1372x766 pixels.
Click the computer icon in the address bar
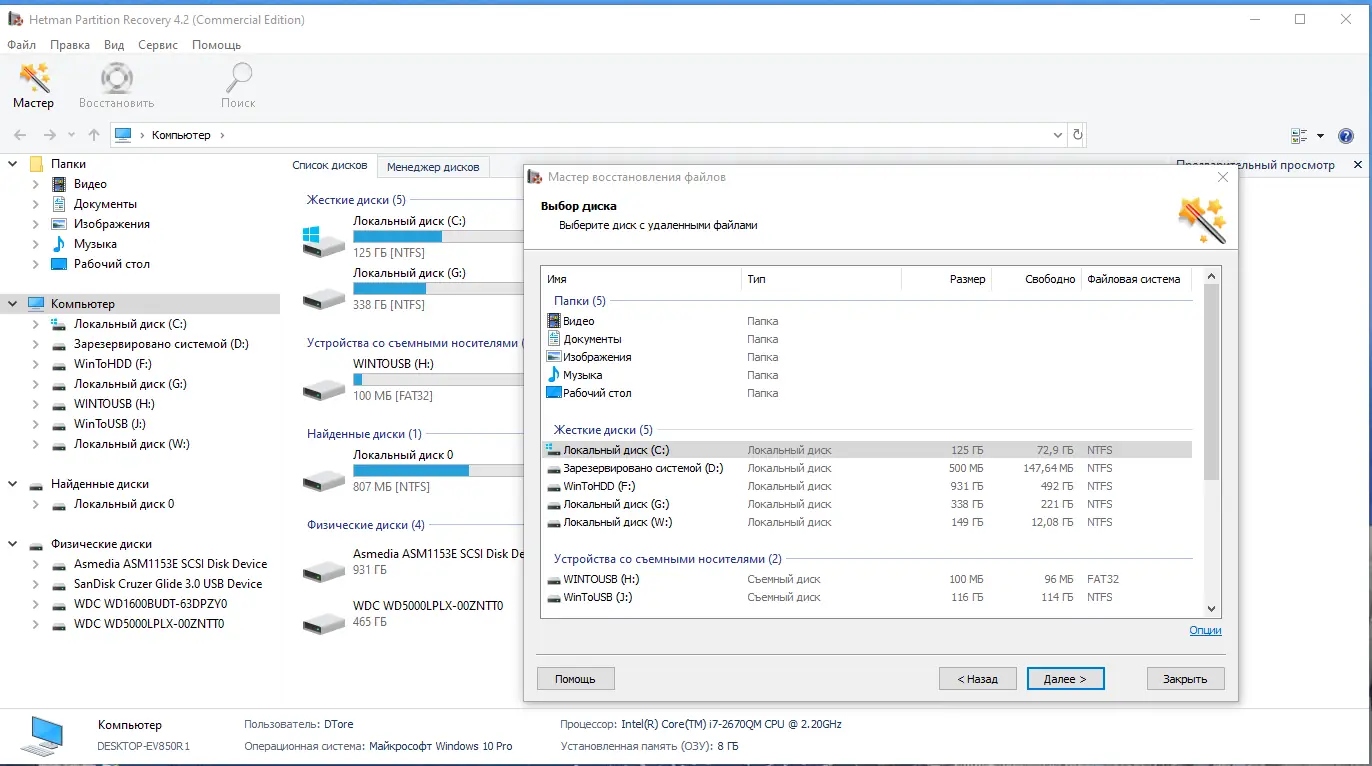pyautogui.click(x=123, y=135)
